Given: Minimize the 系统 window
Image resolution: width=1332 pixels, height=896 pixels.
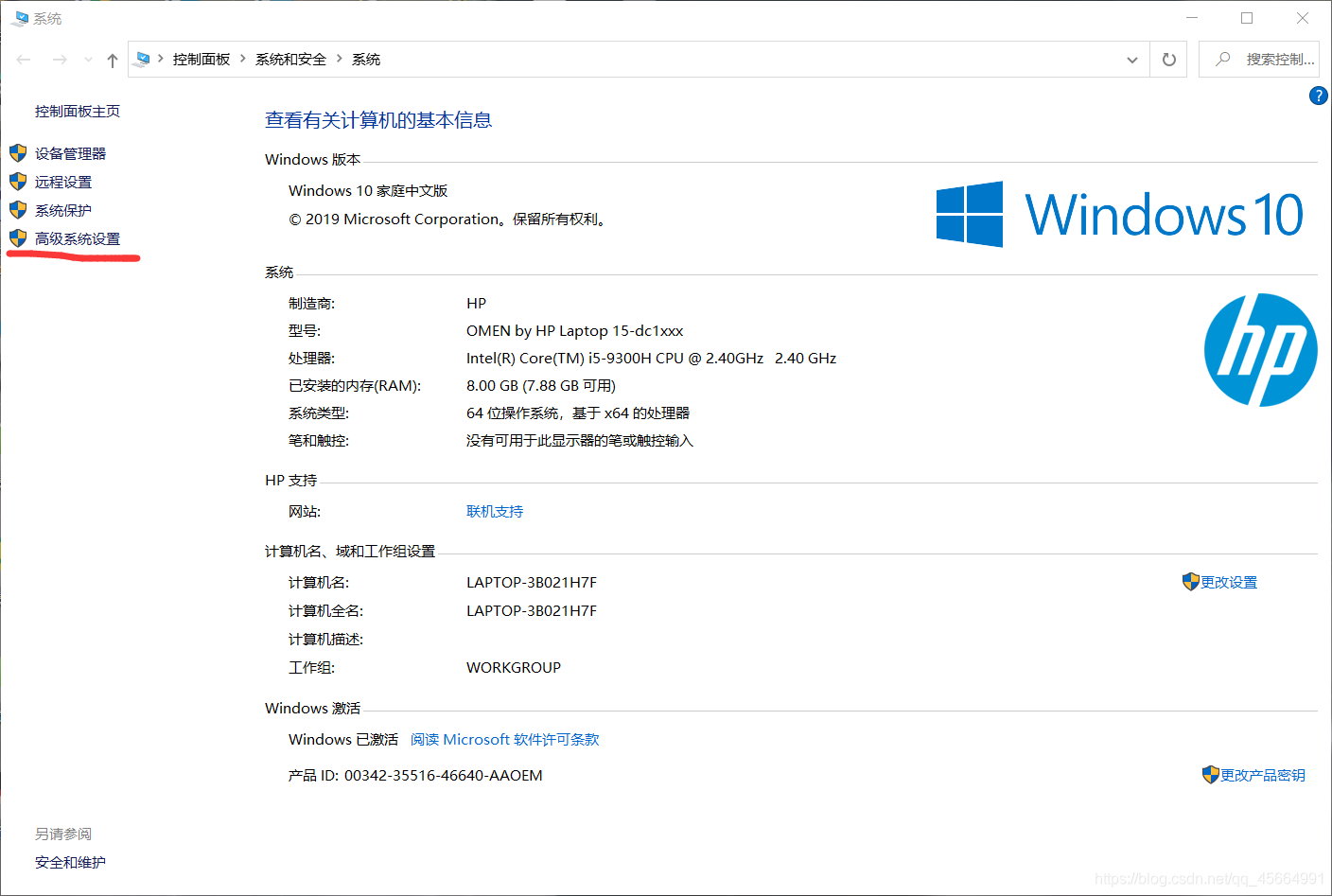Looking at the screenshot, I should point(1192,18).
